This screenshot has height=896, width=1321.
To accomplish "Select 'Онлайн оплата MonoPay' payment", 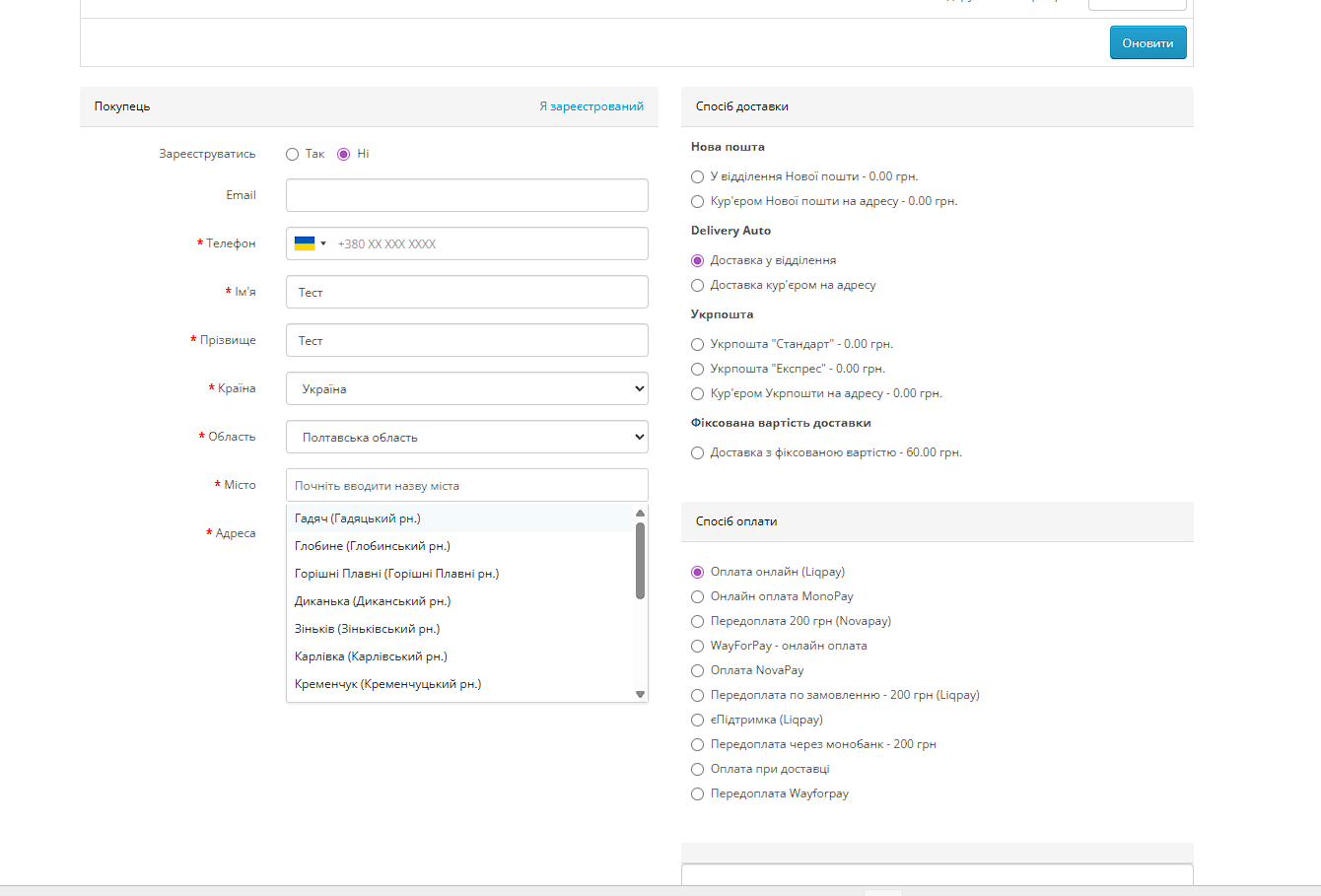I will [x=697, y=596].
